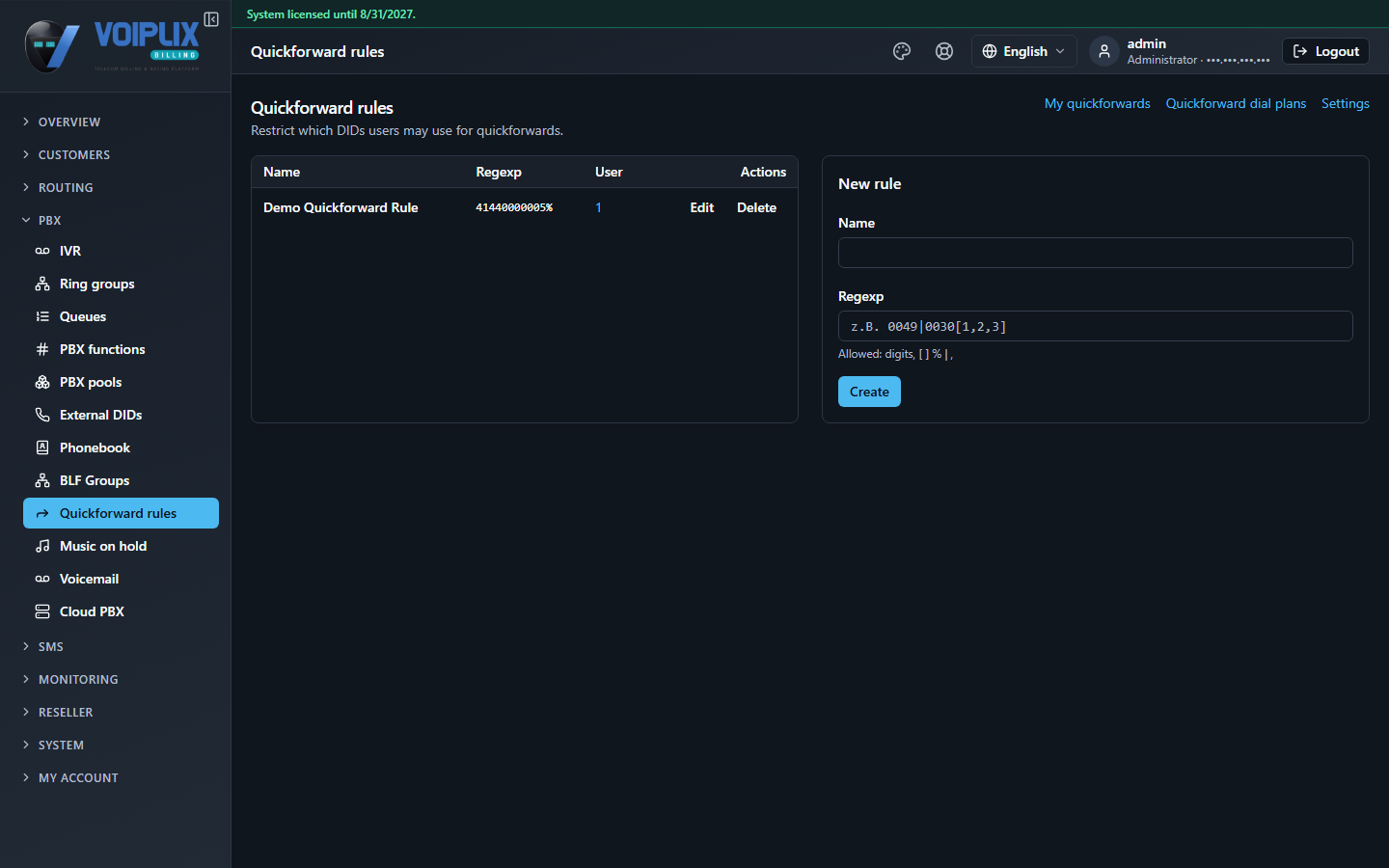Open the Settings link
The image size is (1389, 868).
coord(1345,103)
